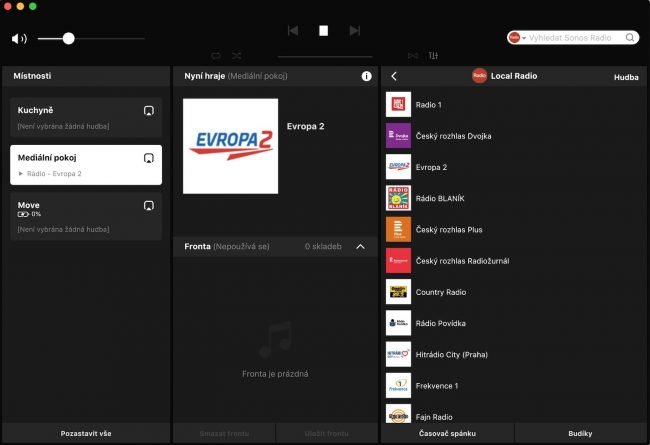
Task: Toggle shuffle mode
Action: coord(237,56)
